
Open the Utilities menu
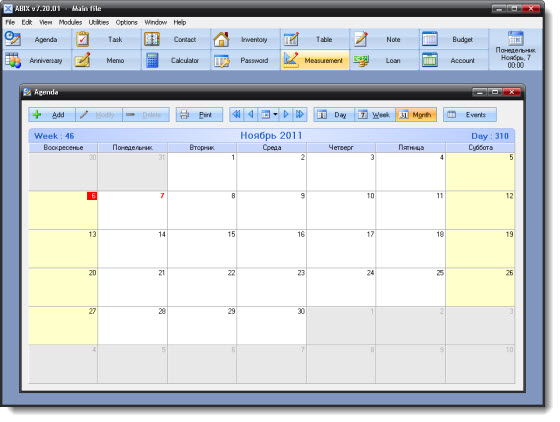pyautogui.click(x=99, y=22)
